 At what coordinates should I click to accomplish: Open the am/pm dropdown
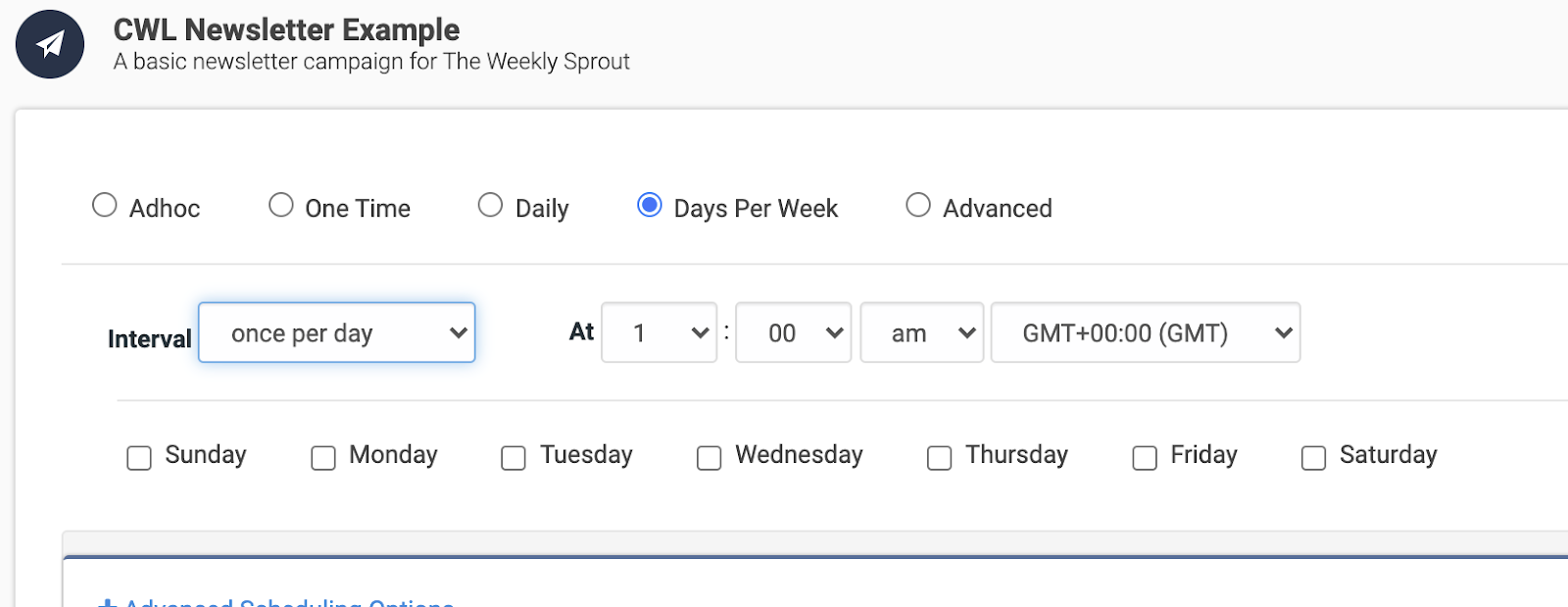tap(922, 332)
